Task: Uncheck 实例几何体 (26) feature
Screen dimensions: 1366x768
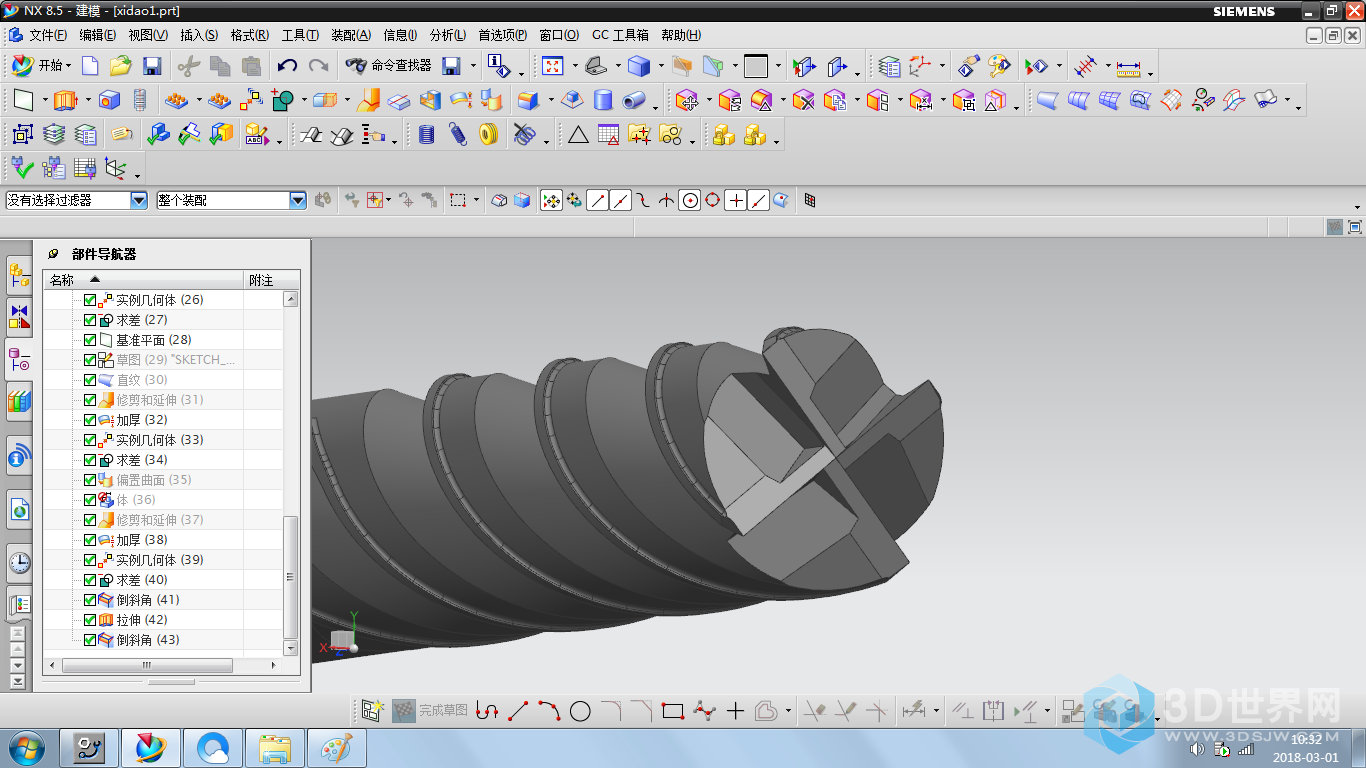Action: [x=90, y=300]
